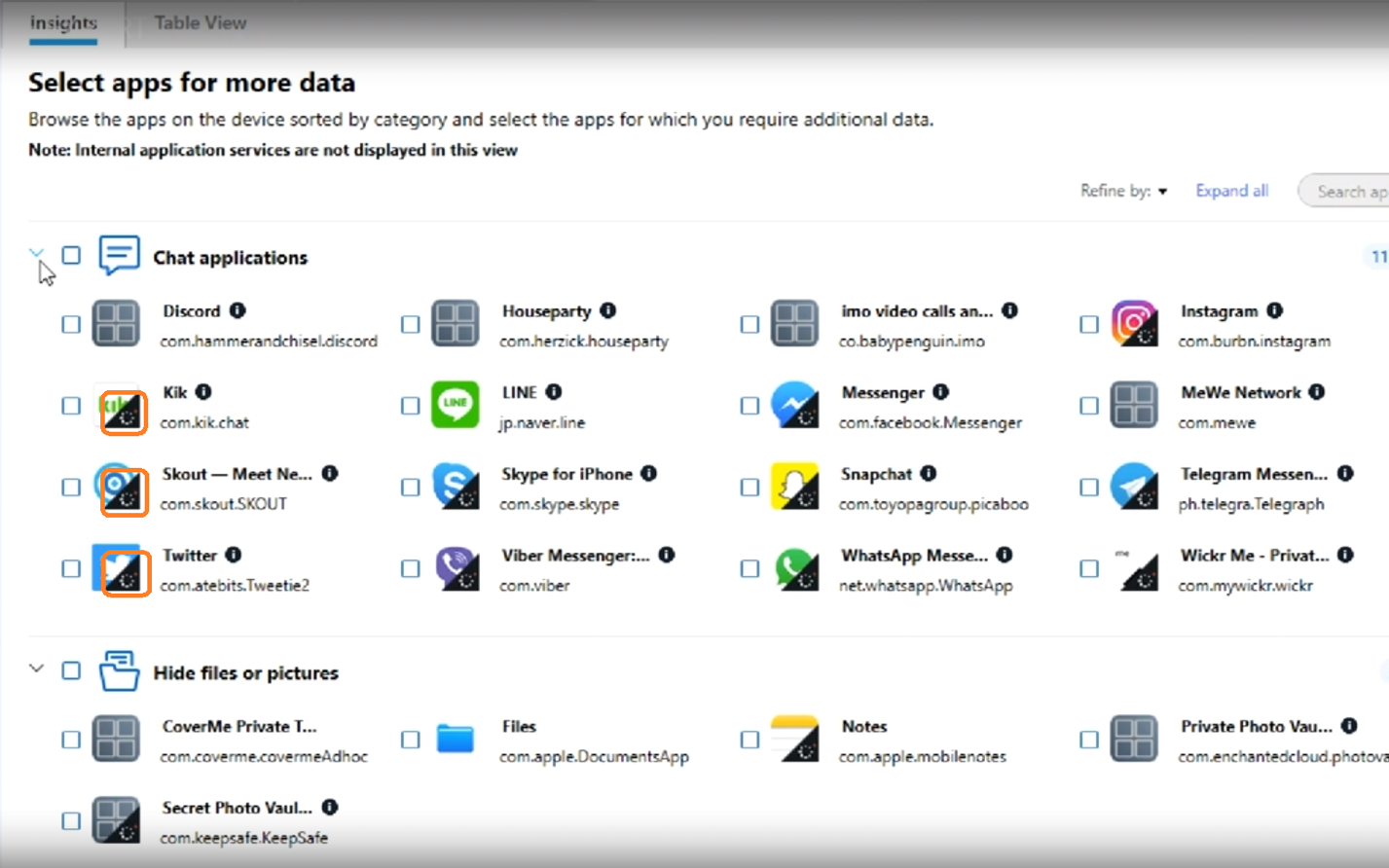The image size is (1389, 868).
Task: Click the Expand all link
Action: [x=1230, y=191]
